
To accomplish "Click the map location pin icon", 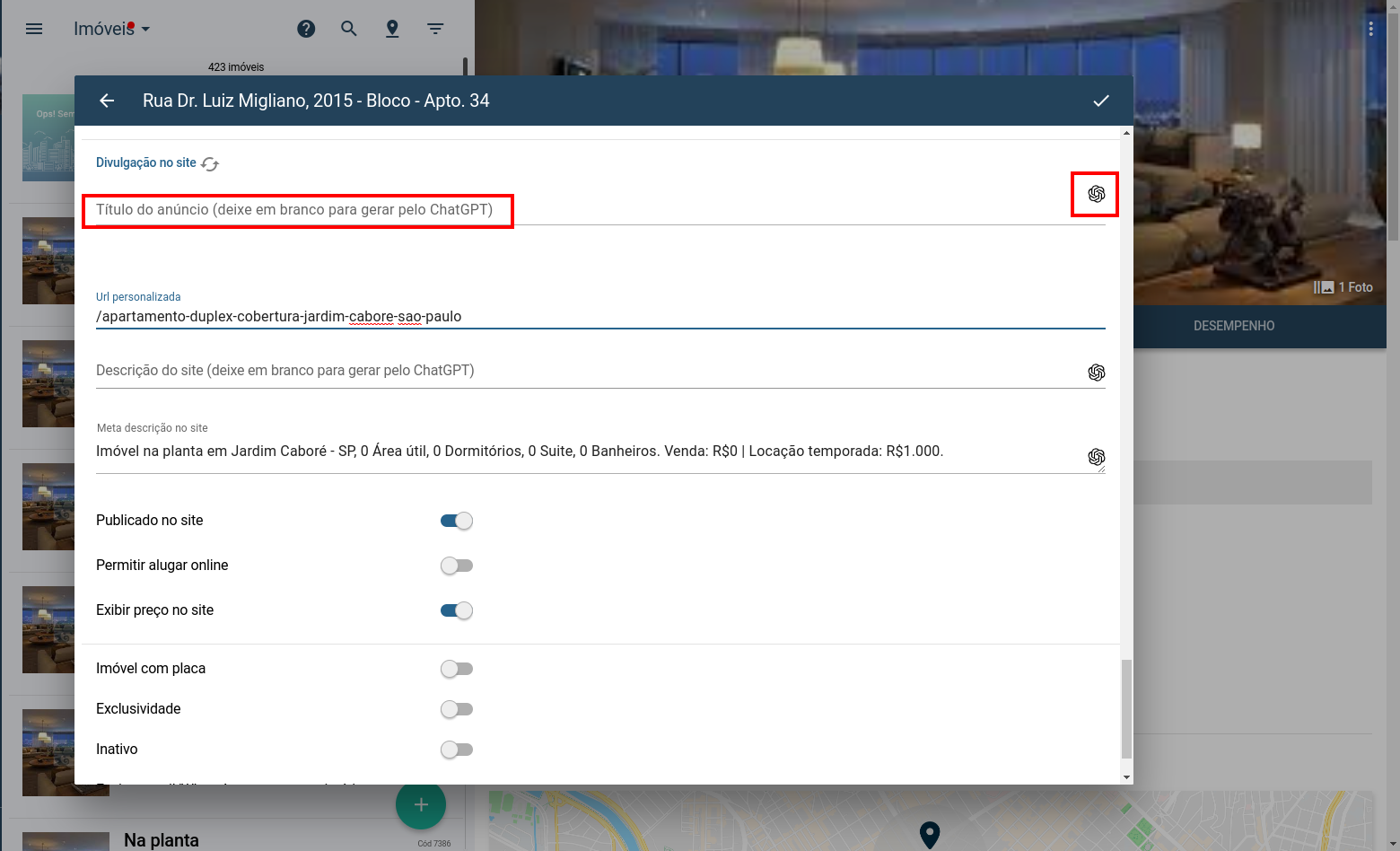I will pyautogui.click(x=392, y=29).
